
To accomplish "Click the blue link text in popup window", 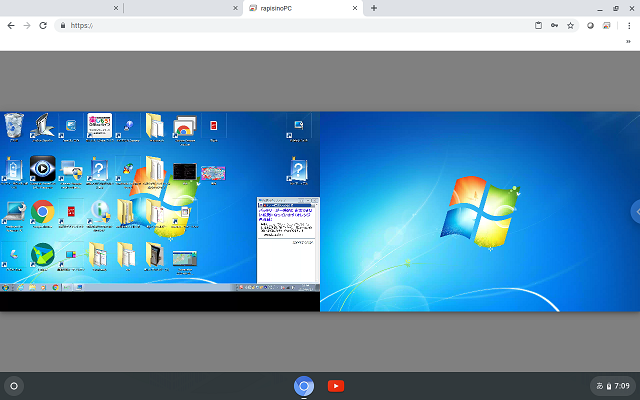I will [285, 214].
